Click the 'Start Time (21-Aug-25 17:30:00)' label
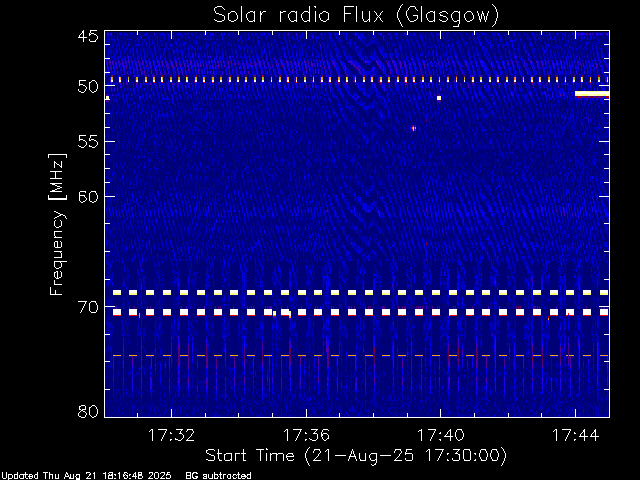This screenshot has width=640, height=480. [356, 456]
